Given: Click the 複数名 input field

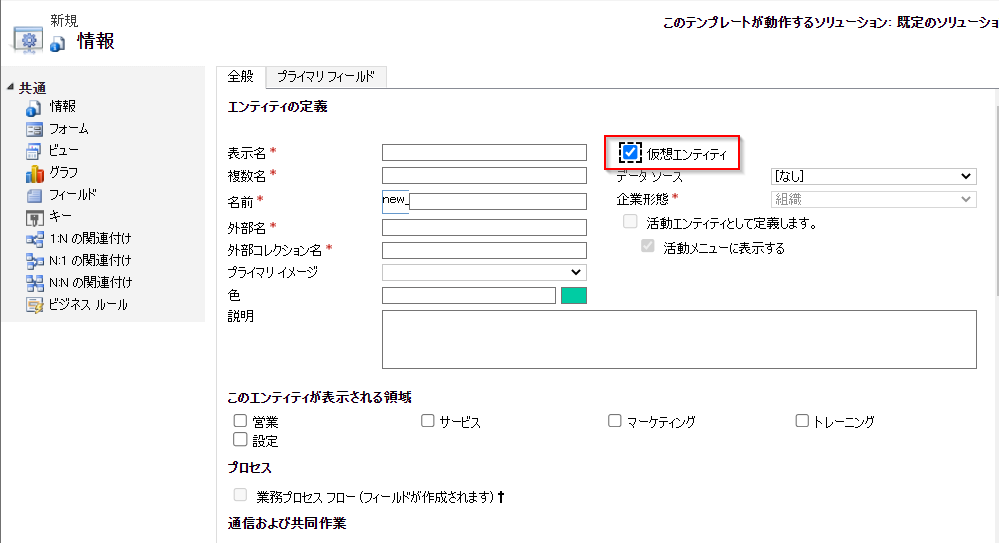Looking at the screenshot, I should 484,175.
